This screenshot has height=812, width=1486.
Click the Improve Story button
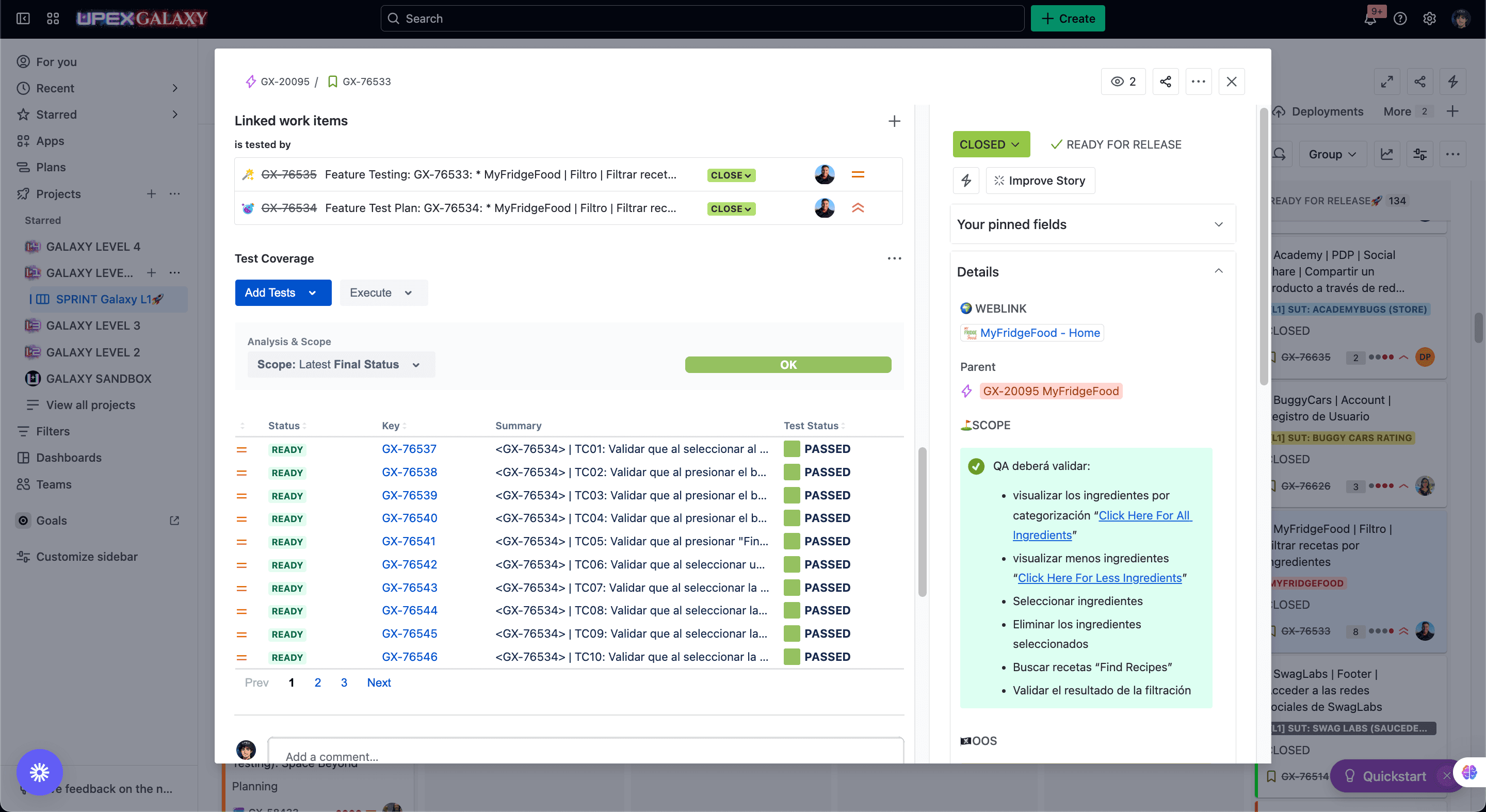[1040, 181]
